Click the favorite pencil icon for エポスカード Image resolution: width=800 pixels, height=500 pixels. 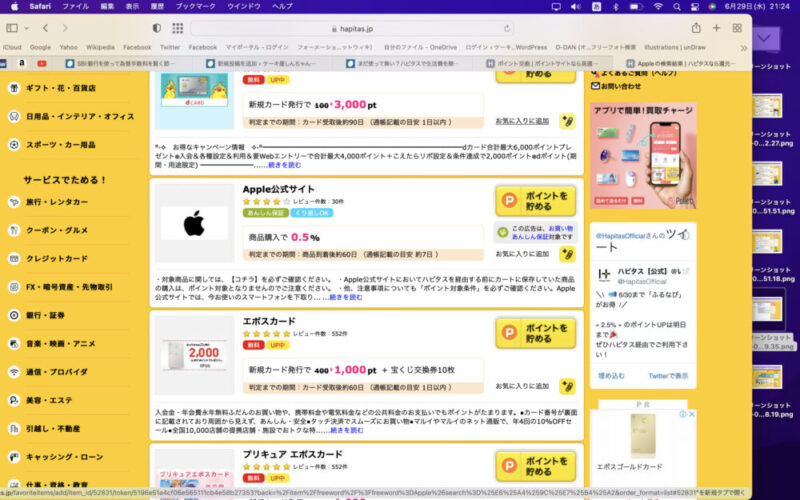pos(567,386)
